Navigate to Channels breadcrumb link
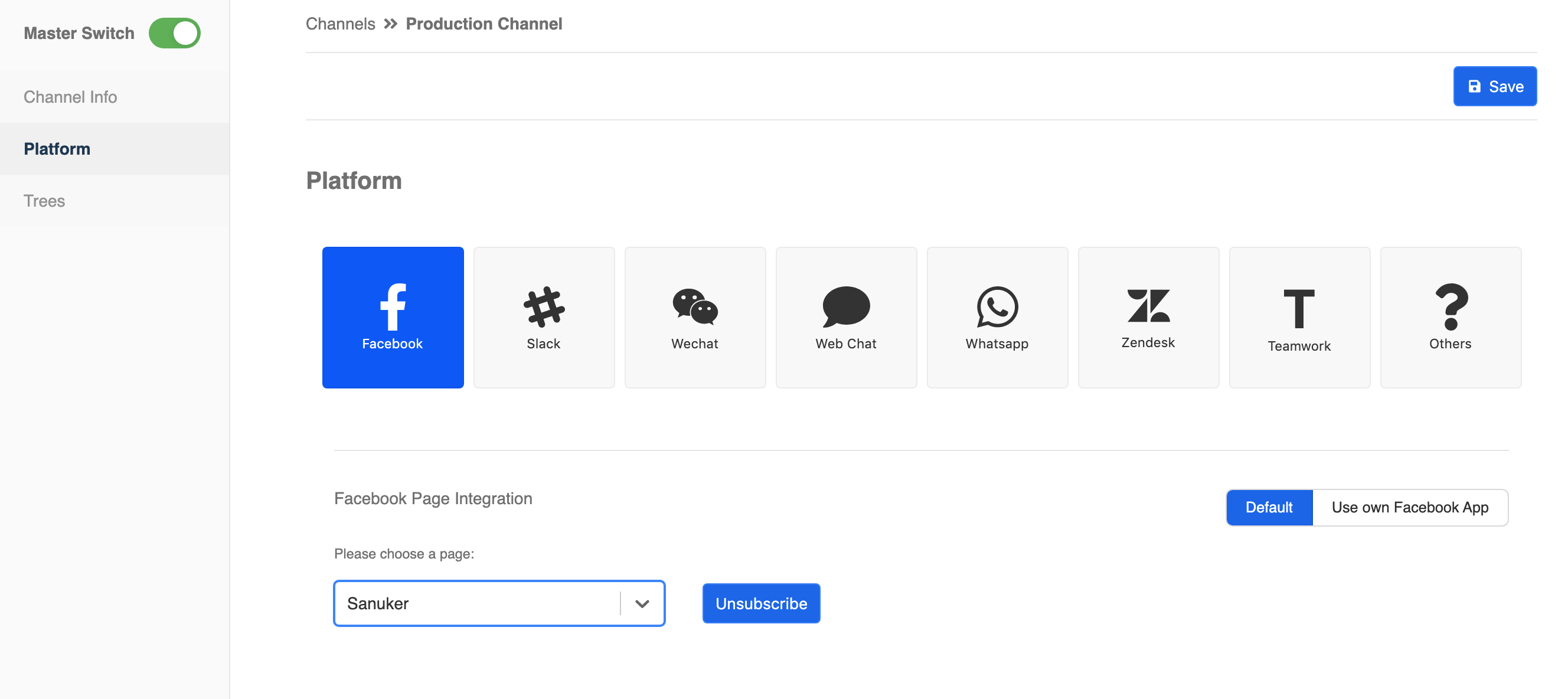The image size is (1568, 699). [x=340, y=24]
